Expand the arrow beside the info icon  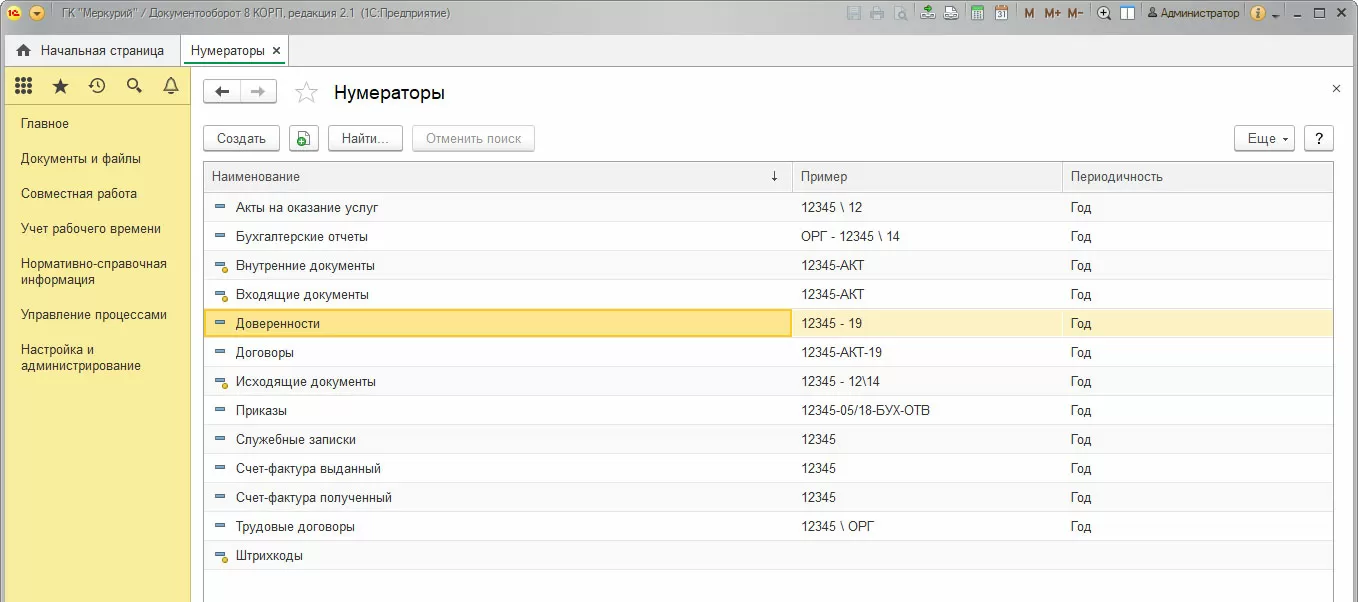click(x=1275, y=14)
